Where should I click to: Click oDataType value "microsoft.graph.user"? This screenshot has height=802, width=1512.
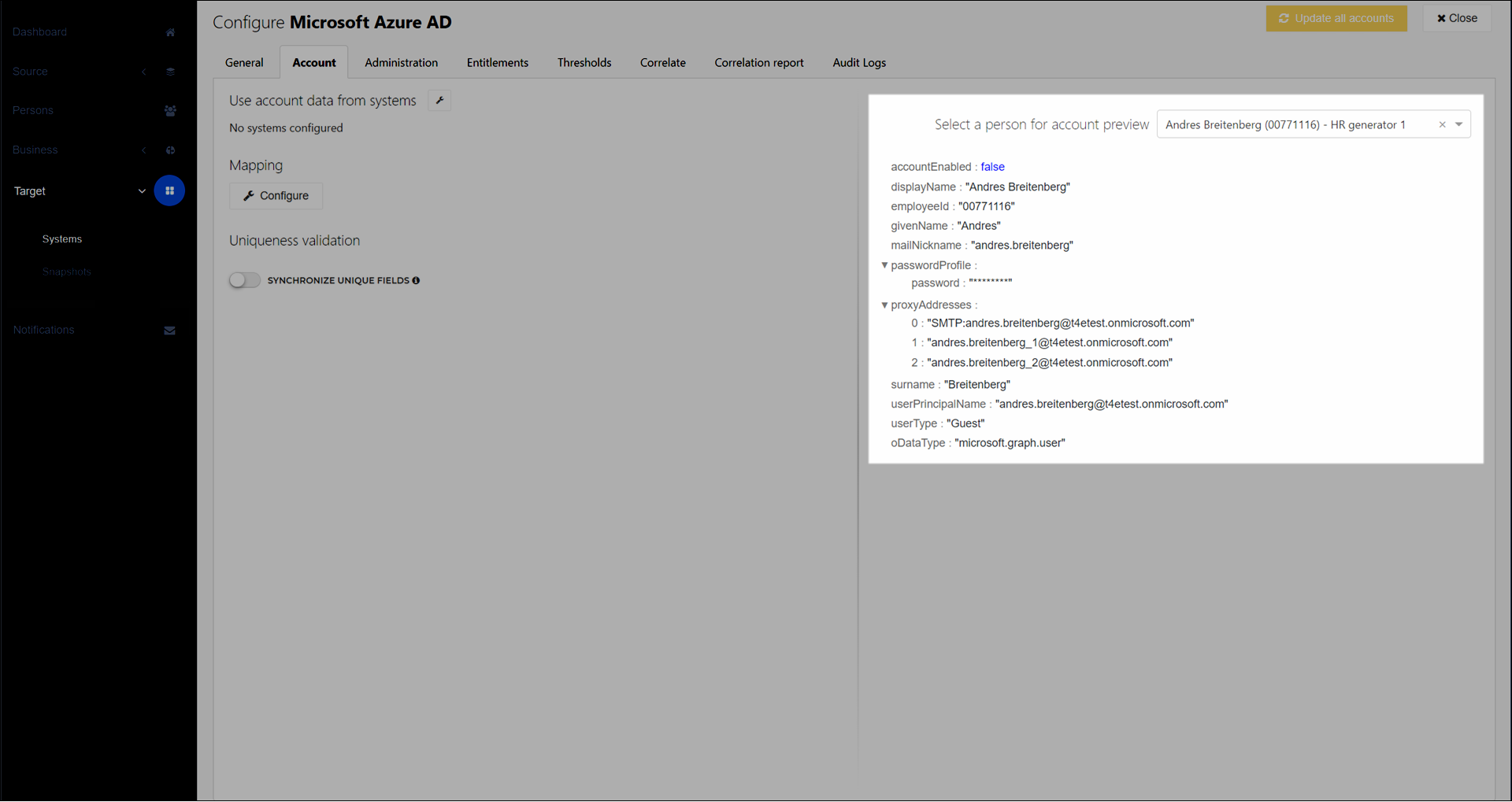[x=1010, y=444]
